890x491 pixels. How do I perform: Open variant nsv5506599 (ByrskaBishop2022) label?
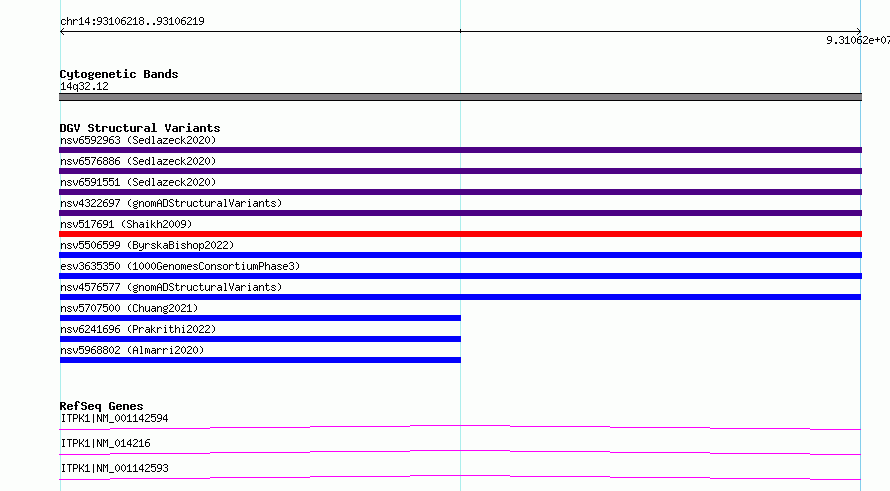click(x=147, y=245)
